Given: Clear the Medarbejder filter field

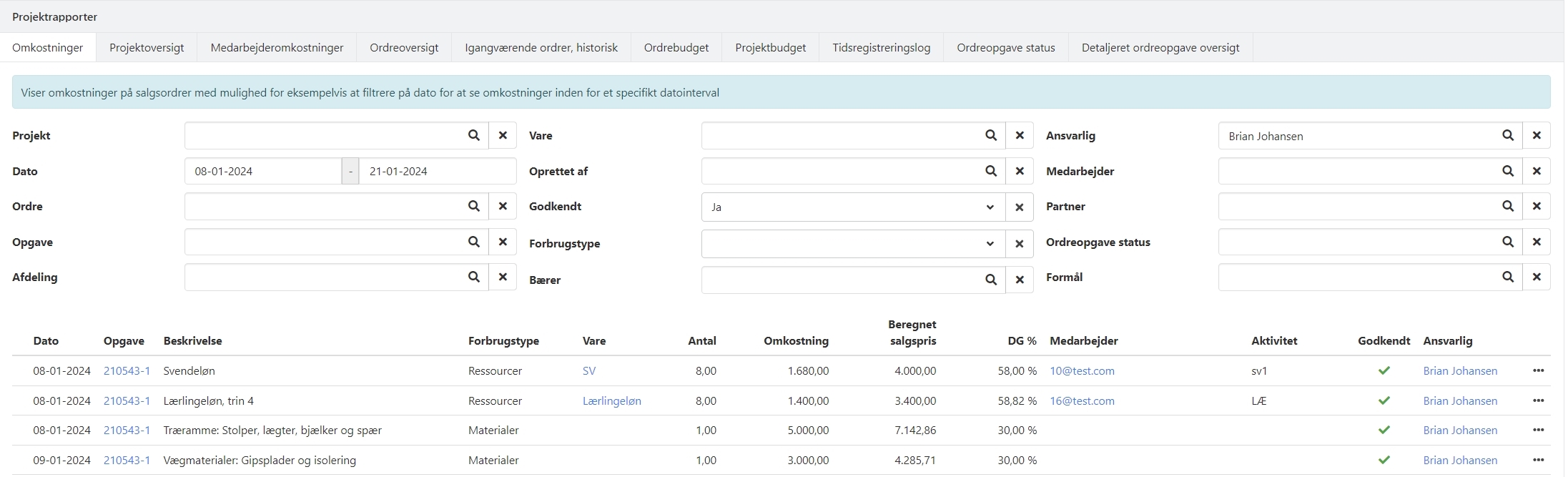Looking at the screenshot, I should [1537, 171].
